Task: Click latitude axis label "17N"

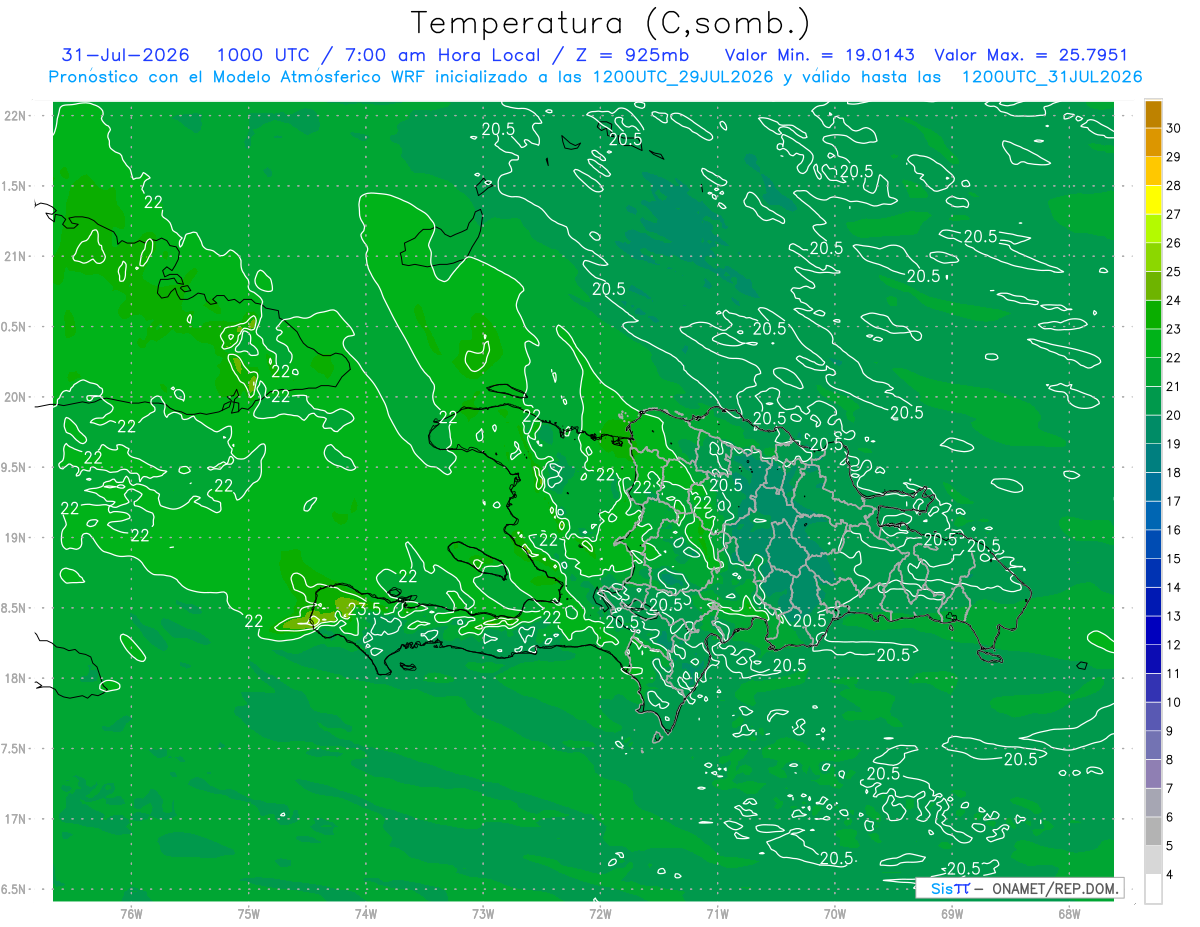Action: click(14, 819)
